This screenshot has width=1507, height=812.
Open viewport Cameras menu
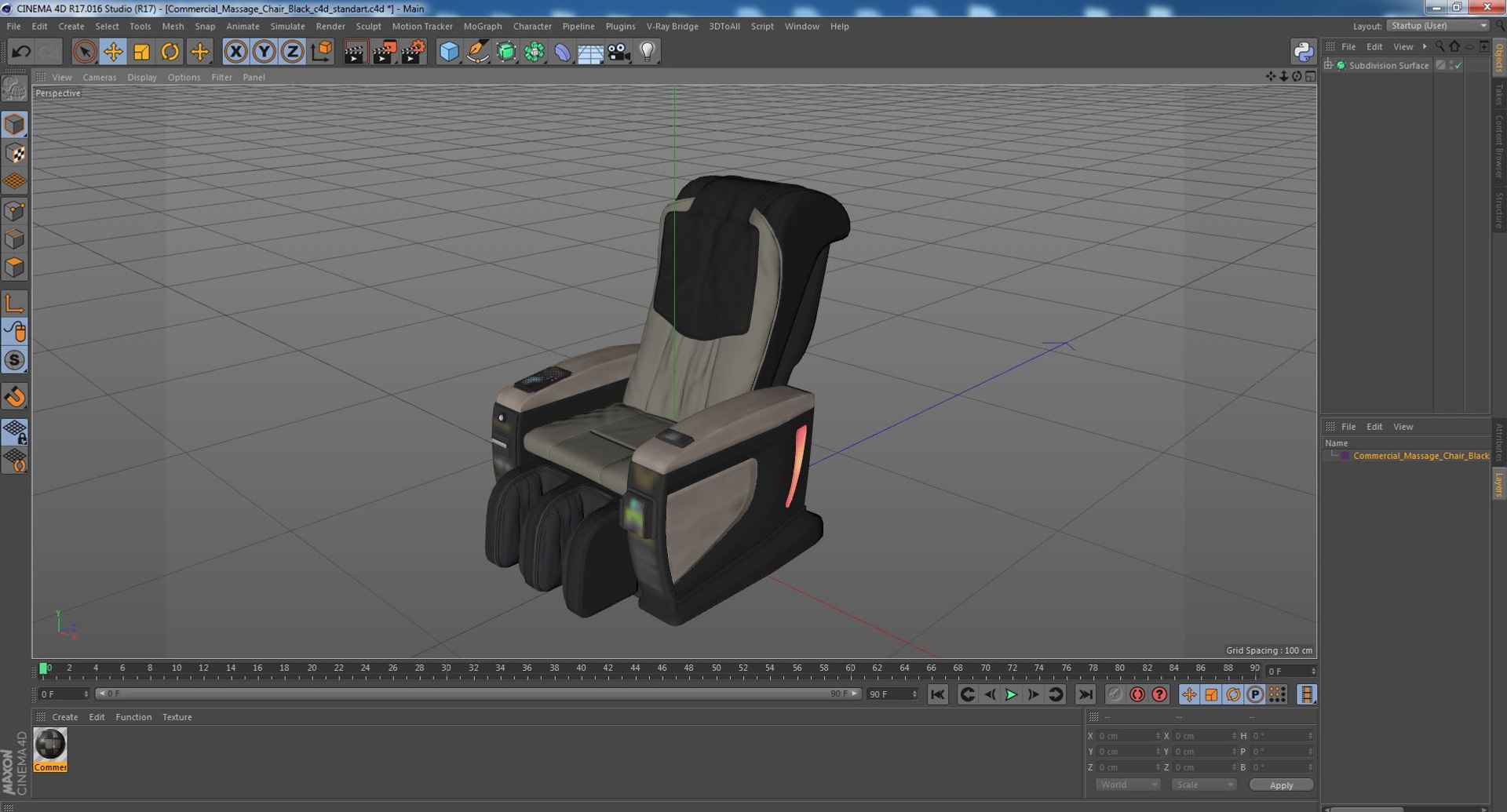click(x=99, y=77)
